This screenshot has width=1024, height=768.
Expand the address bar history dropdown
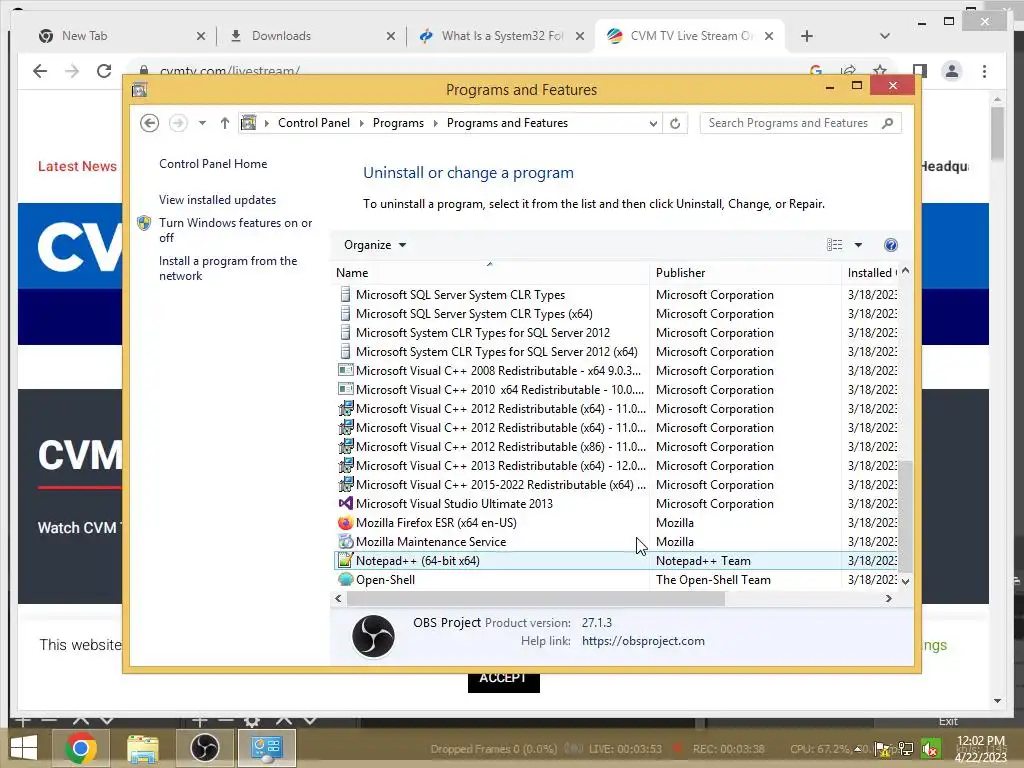point(652,123)
